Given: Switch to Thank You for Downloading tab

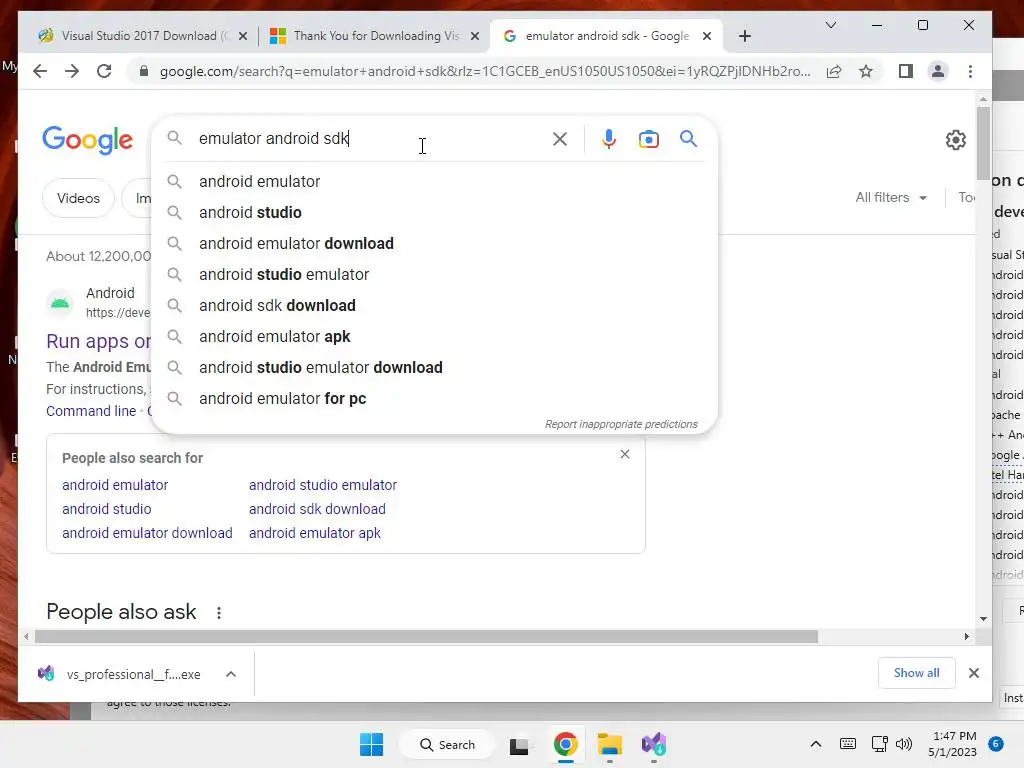Looking at the screenshot, I should click(371, 36).
